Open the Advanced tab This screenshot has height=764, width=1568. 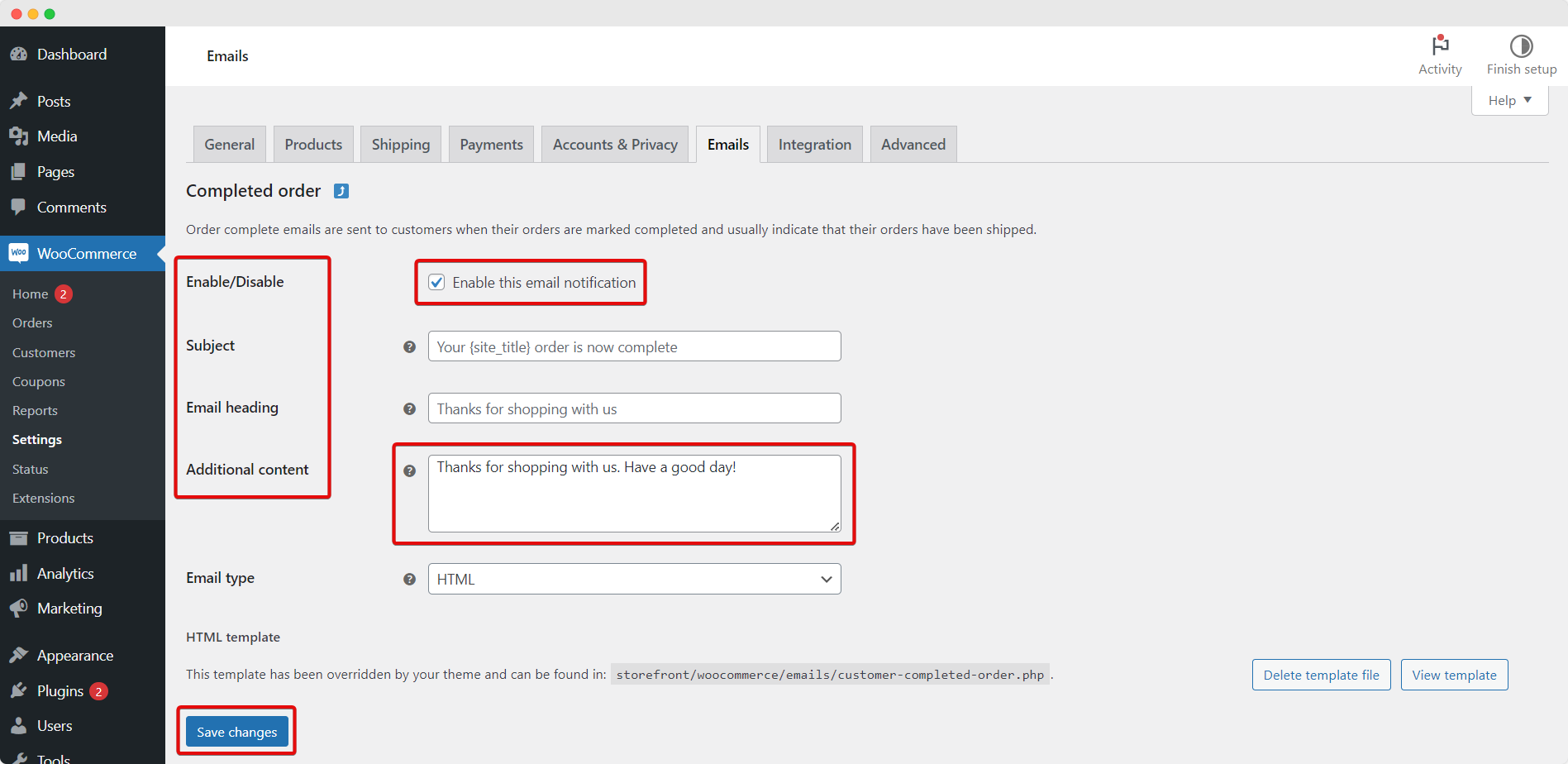coord(913,144)
